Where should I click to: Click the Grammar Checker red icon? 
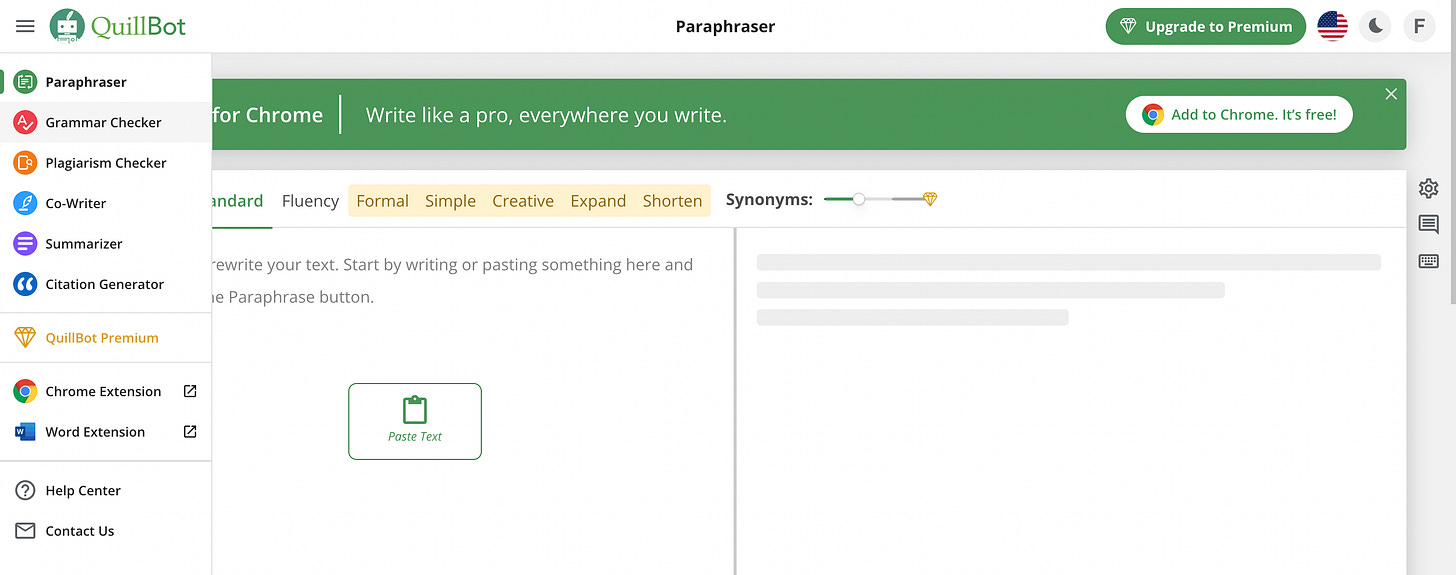pyautogui.click(x=25, y=122)
